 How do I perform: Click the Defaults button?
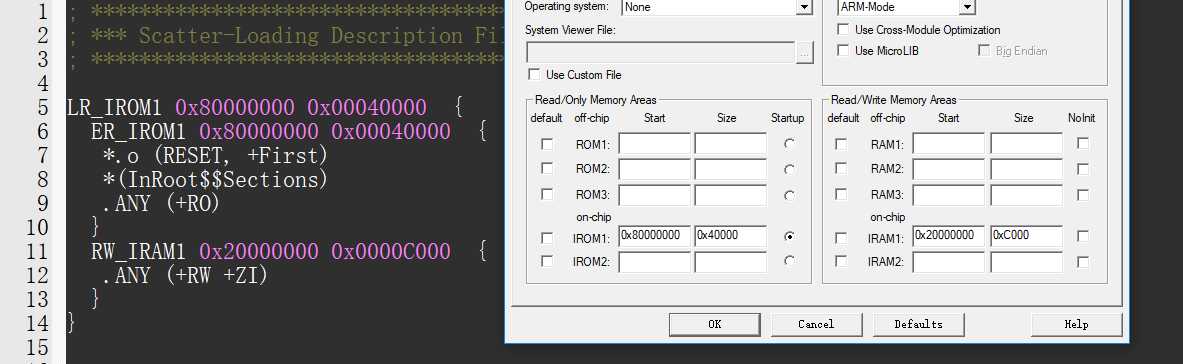(x=918, y=324)
